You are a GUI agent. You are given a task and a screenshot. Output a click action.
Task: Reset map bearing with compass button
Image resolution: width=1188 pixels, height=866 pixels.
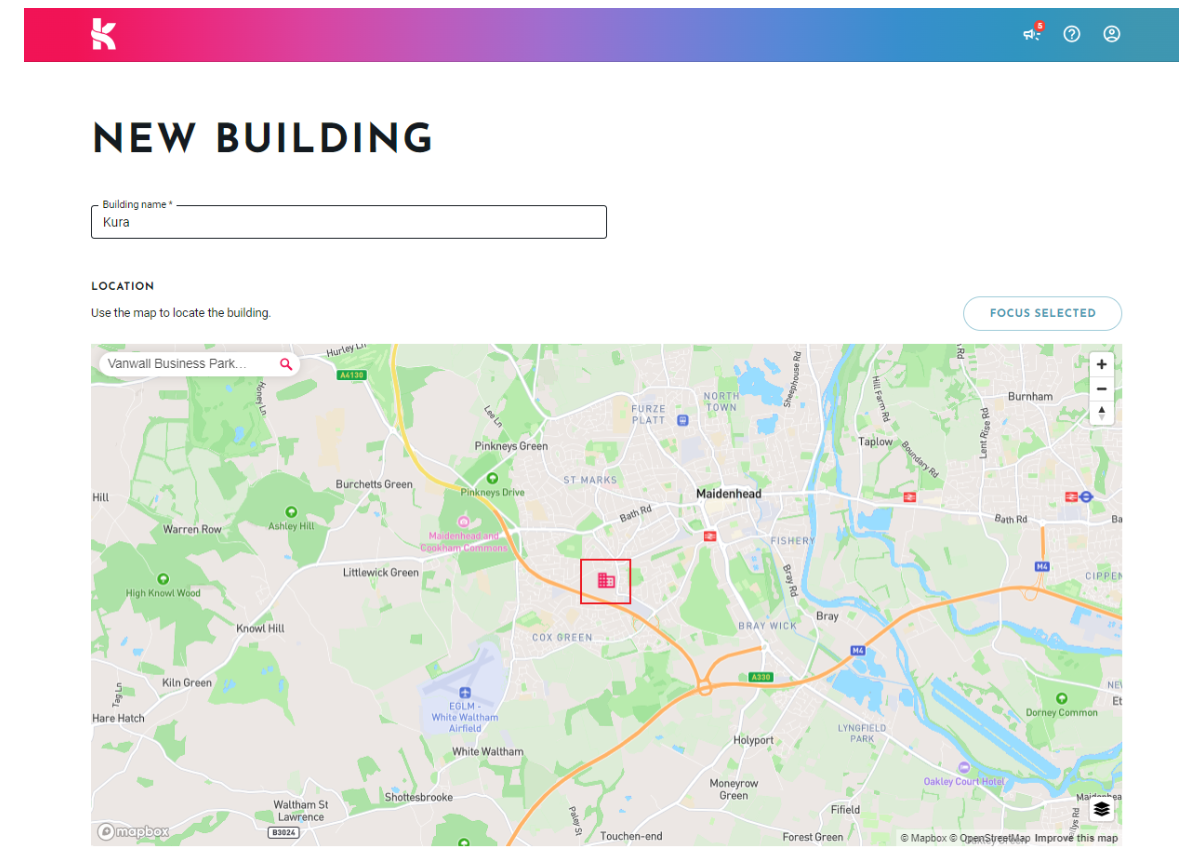(x=1102, y=413)
